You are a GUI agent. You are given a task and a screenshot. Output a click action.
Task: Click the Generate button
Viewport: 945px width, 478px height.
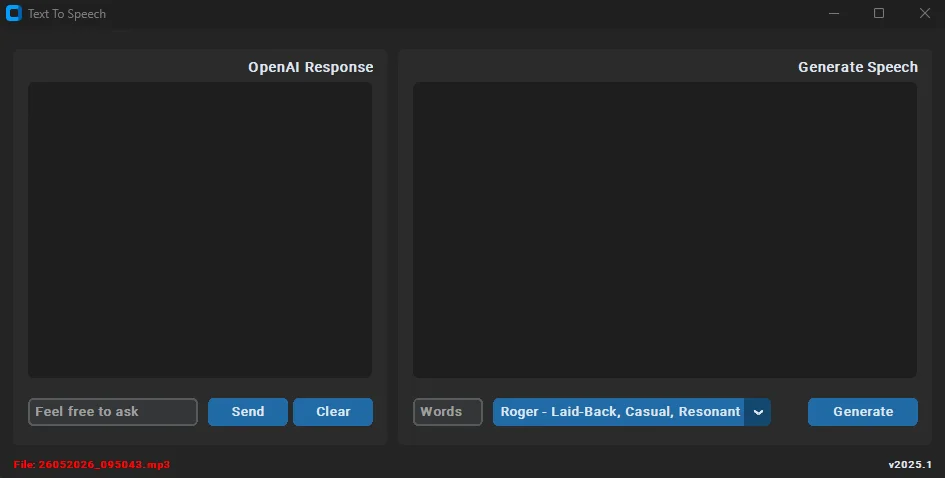(x=862, y=412)
